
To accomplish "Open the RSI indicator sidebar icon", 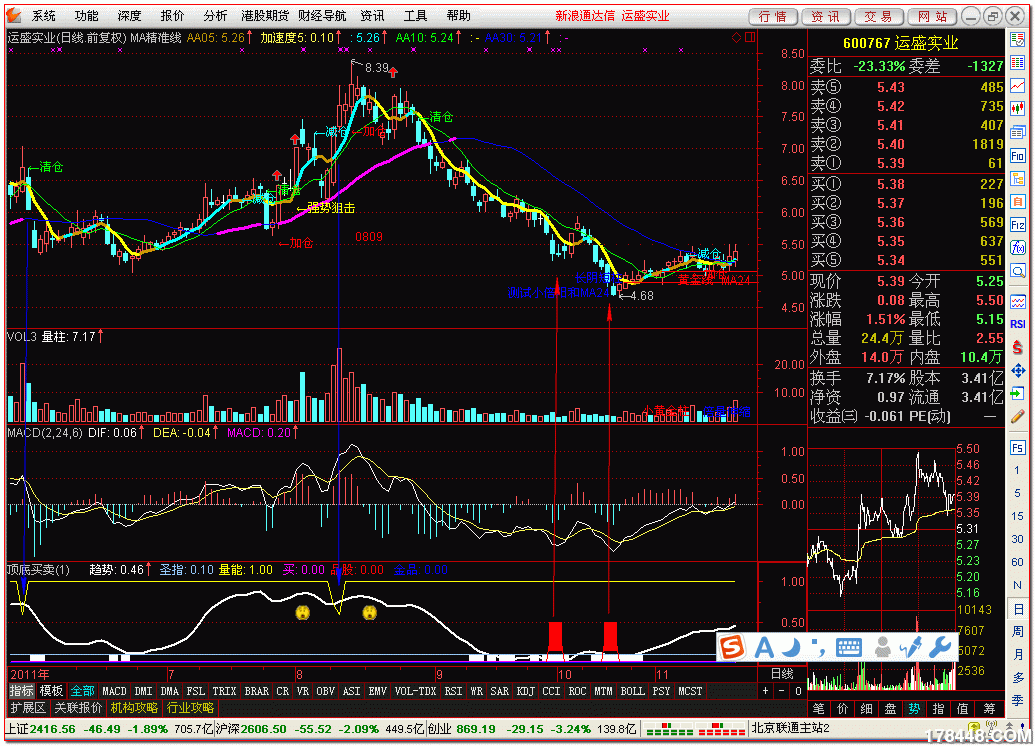I will pyautogui.click(x=1017, y=323).
